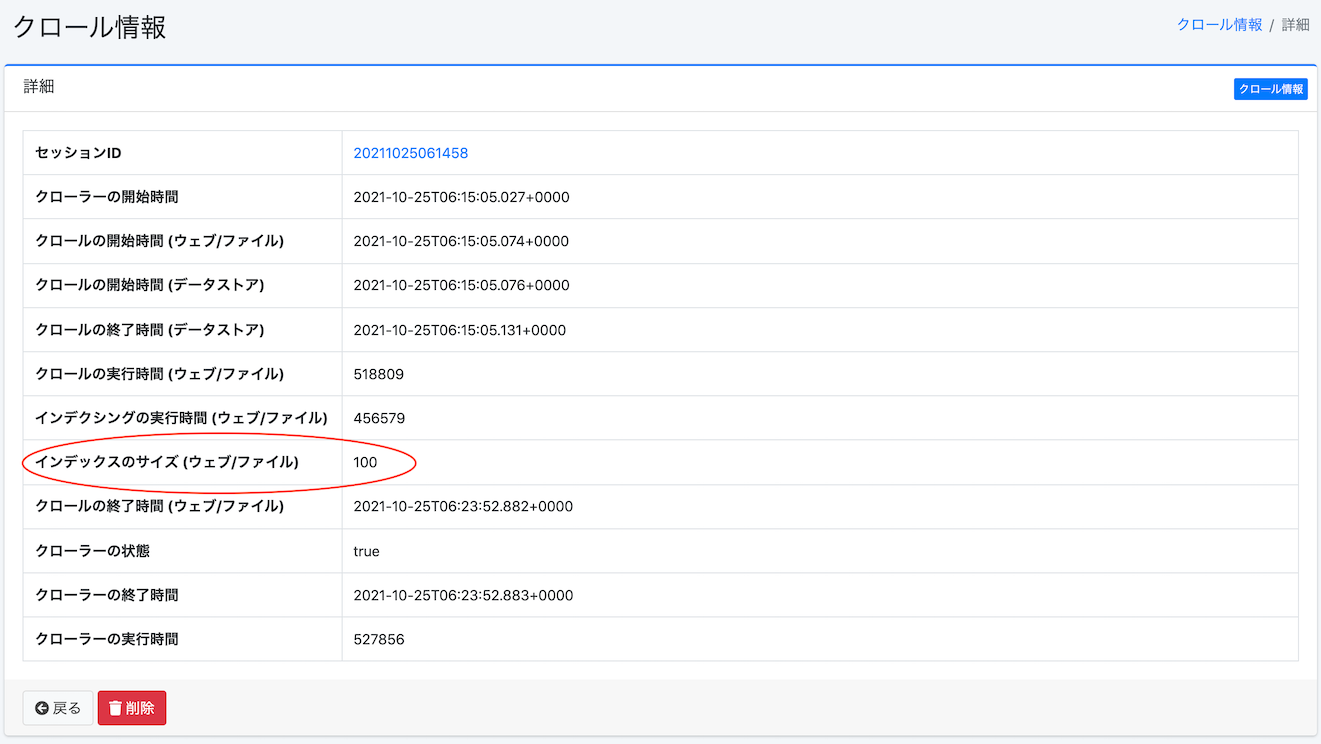Click the クロール情報 page heading
This screenshot has height=744, width=1321.
[90, 27]
